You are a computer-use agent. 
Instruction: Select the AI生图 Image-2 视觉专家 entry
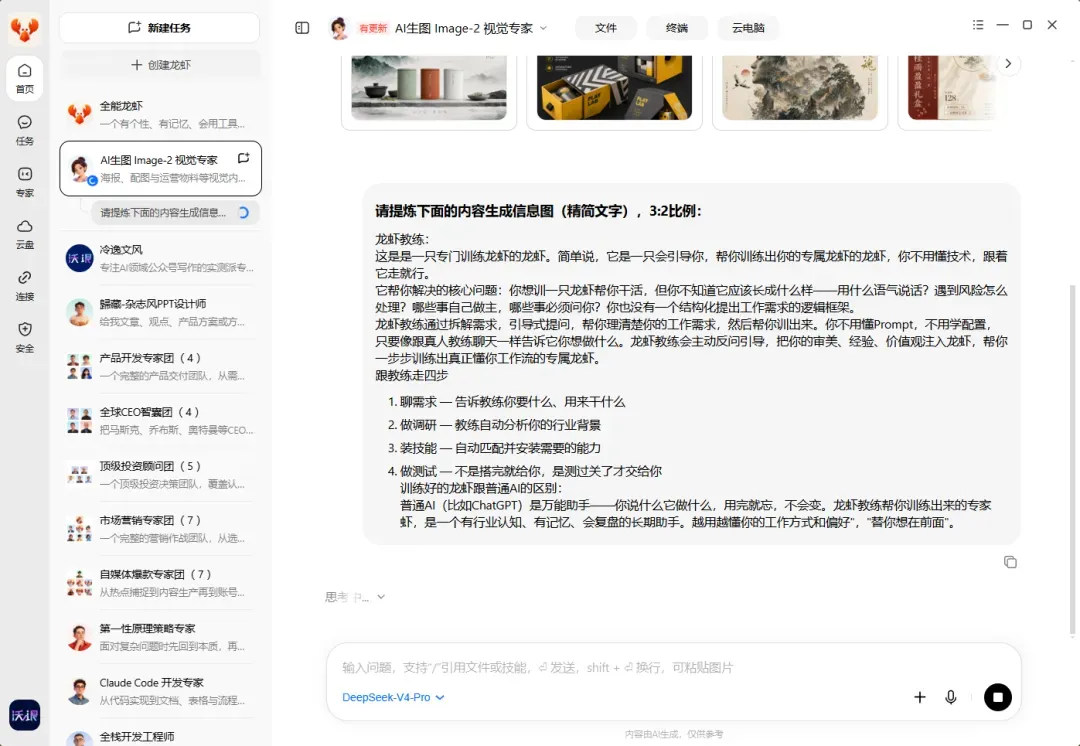tap(160, 169)
